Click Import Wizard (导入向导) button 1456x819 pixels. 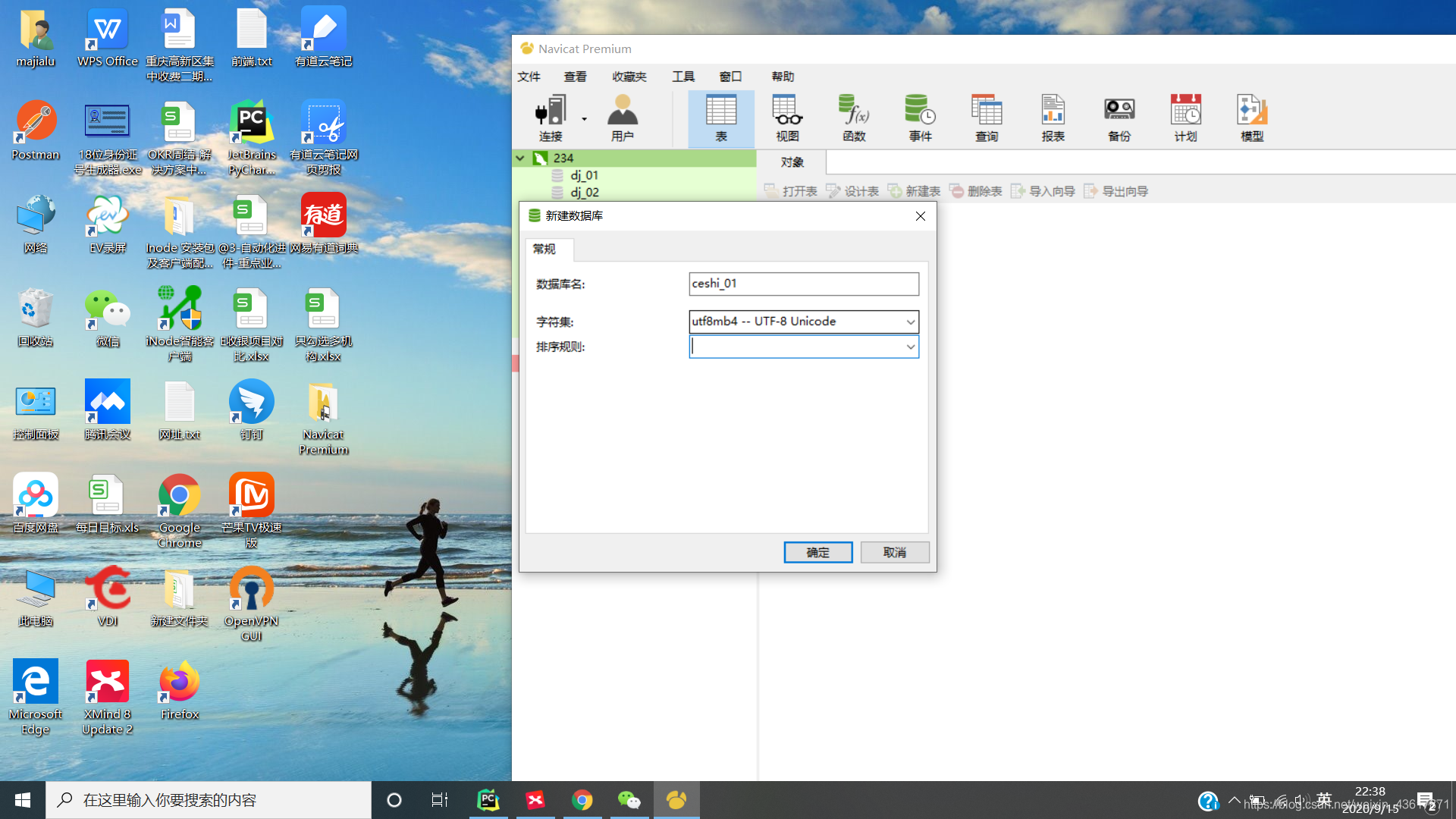[x=1043, y=191]
